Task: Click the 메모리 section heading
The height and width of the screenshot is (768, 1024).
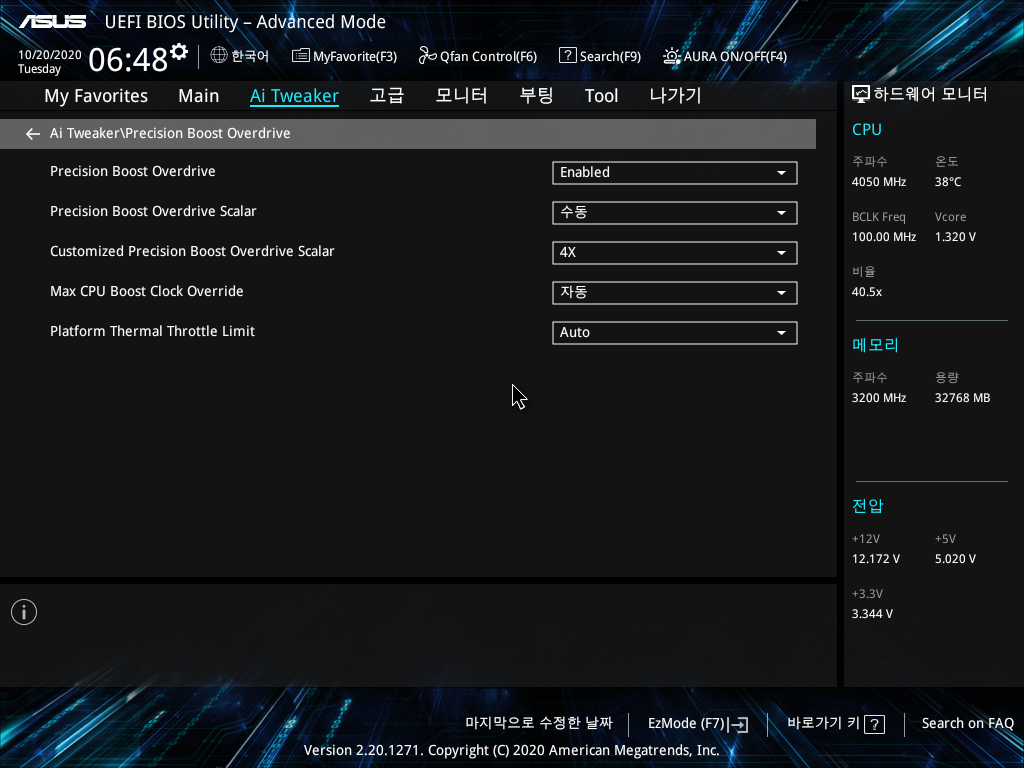Action: click(875, 345)
